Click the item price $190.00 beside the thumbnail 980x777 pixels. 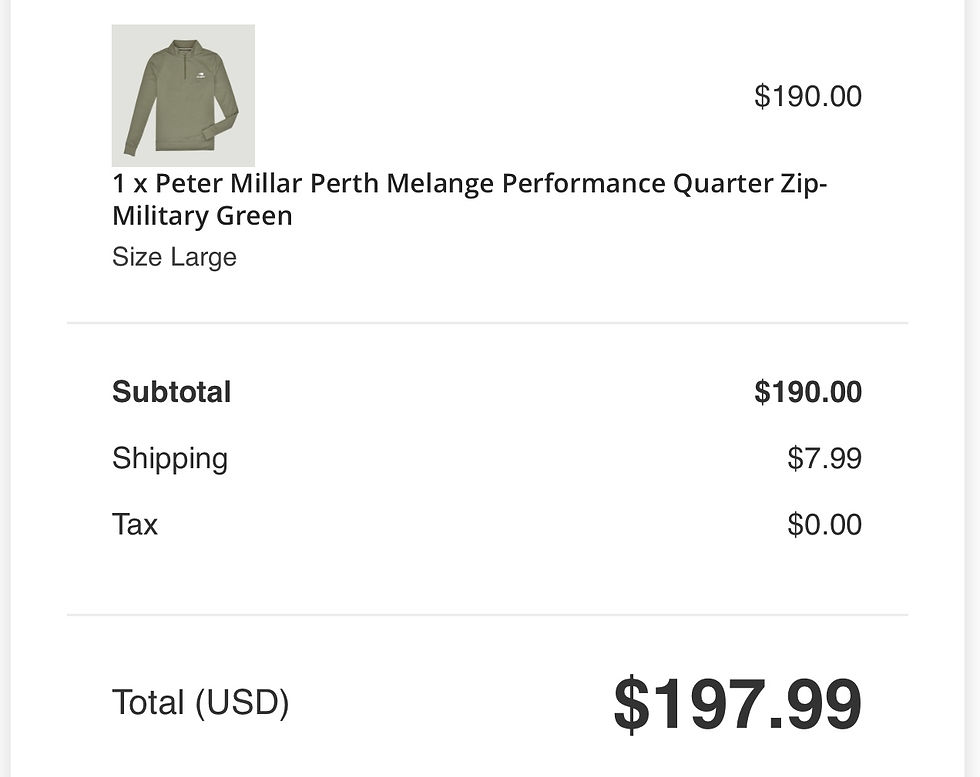click(808, 96)
